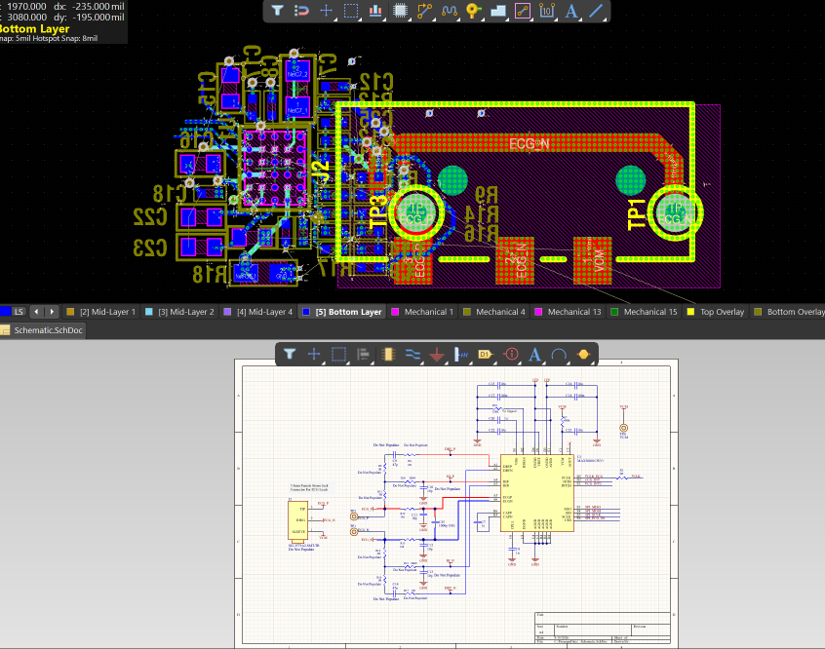This screenshot has height=649, width=825.
Task: Select the yellow via placement tool
Action: [473, 11]
